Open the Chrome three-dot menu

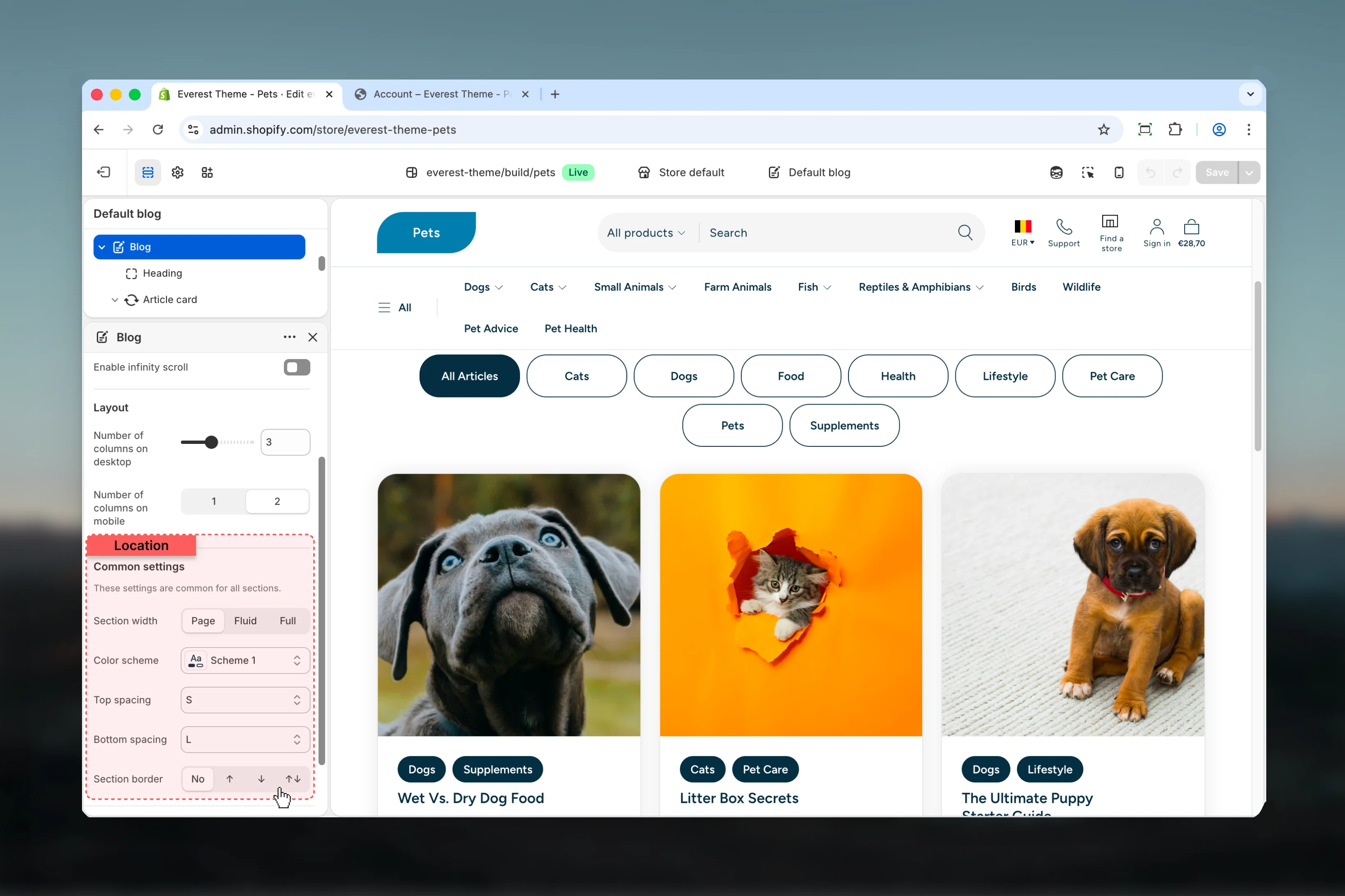coord(1249,130)
